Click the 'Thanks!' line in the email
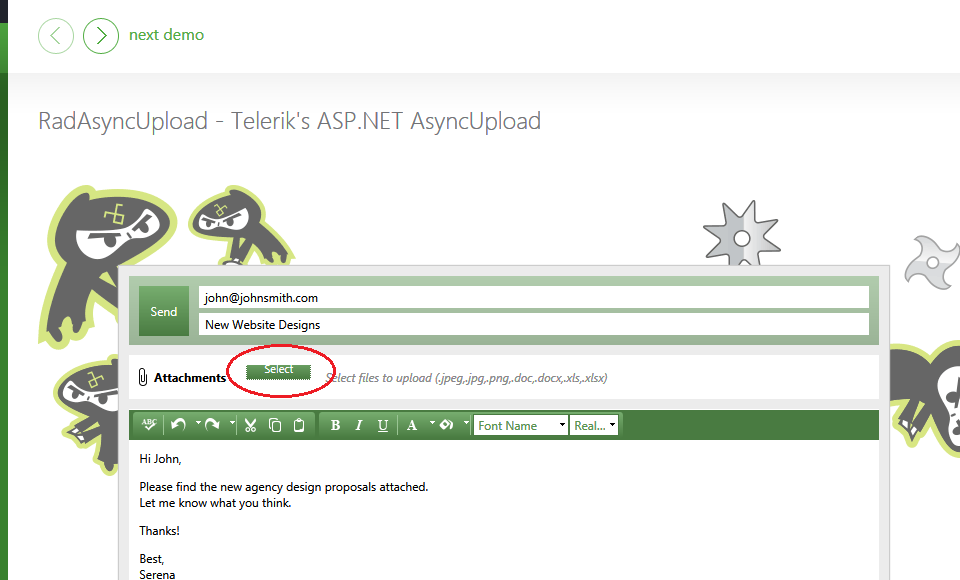 pyautogui.click(x=159, y=530)
